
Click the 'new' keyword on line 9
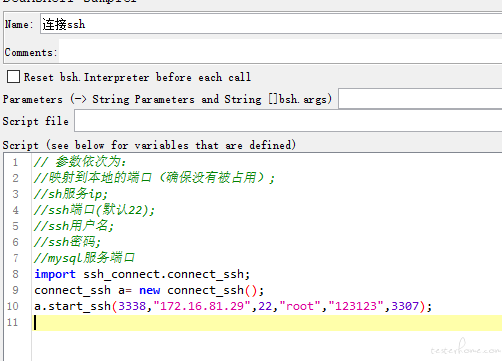click(150, 290)
